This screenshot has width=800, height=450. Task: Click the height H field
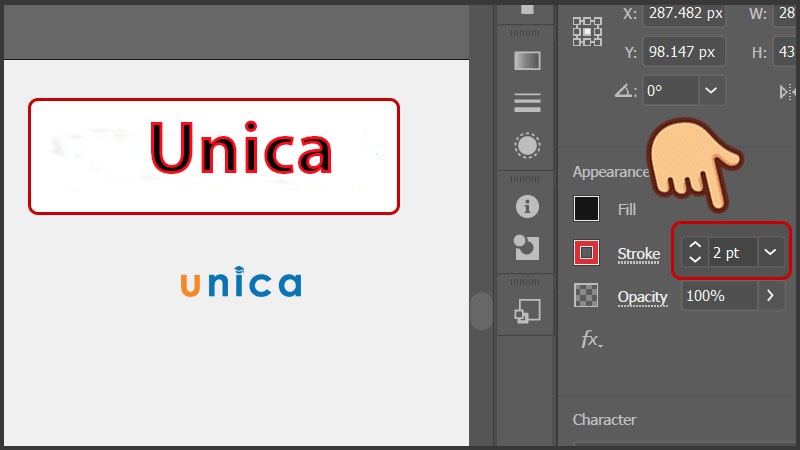pos(786,52)
